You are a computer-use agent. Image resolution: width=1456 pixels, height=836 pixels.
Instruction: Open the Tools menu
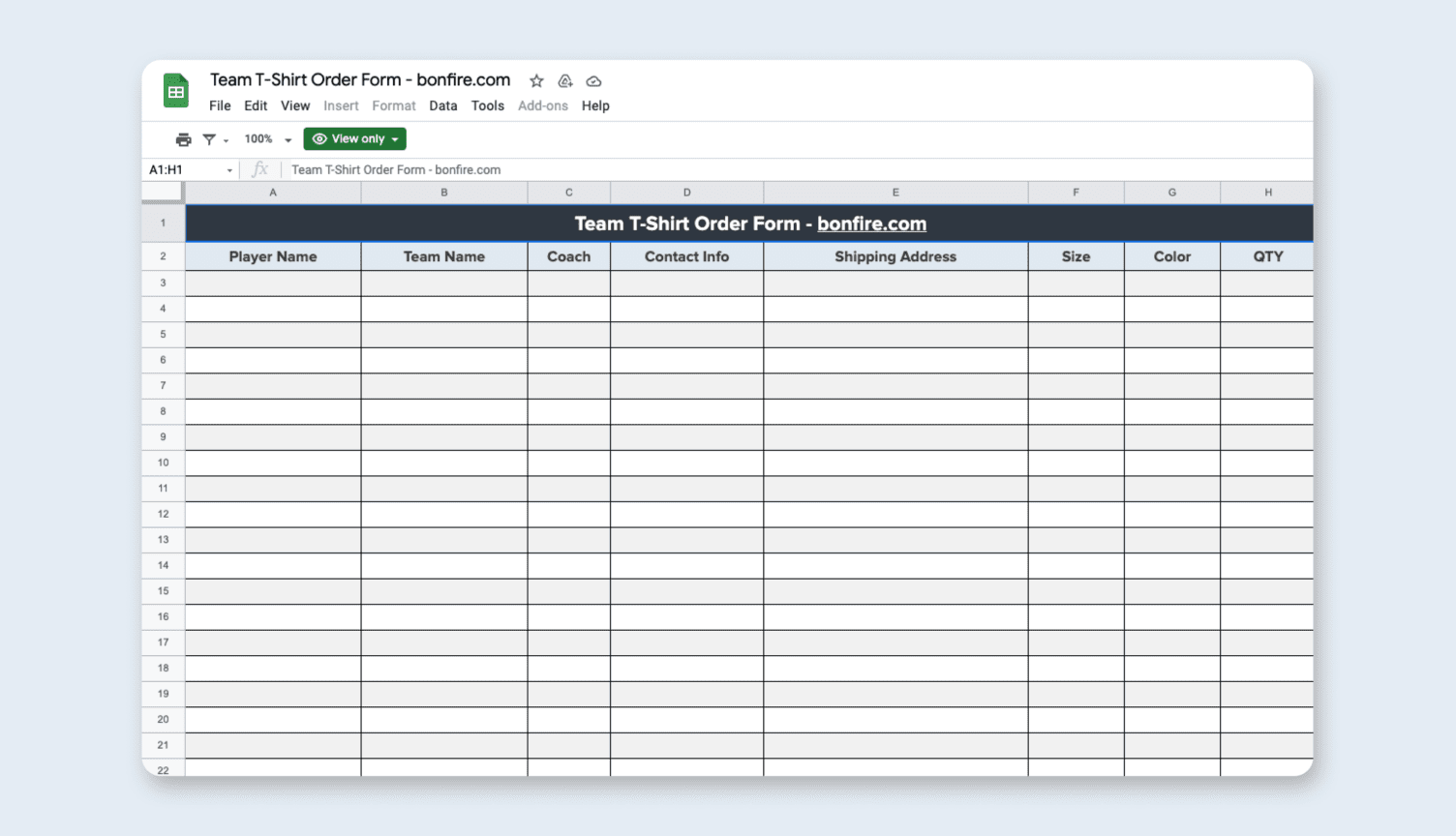(x=488, y=105)
